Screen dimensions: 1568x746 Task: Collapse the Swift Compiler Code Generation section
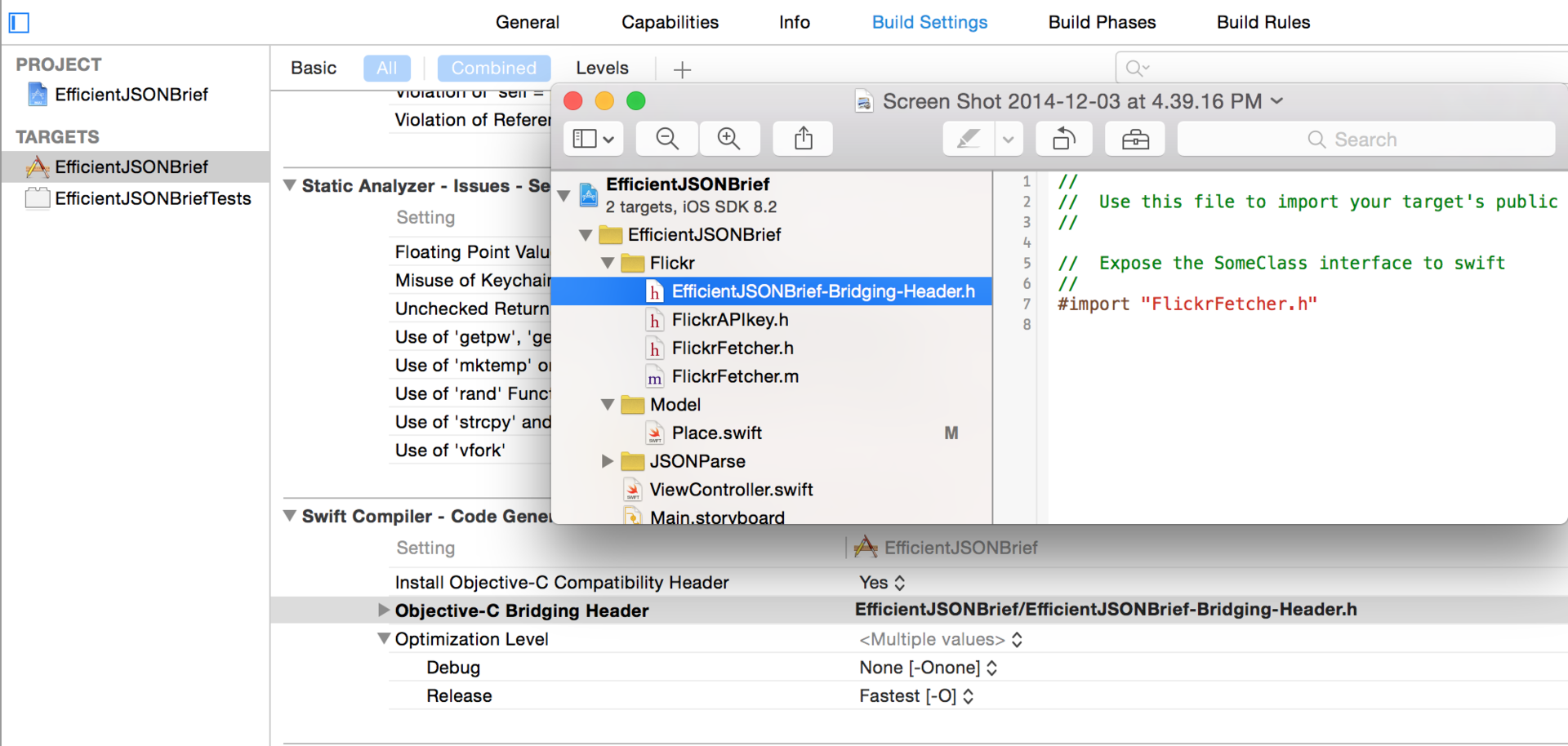click(290, 516)
